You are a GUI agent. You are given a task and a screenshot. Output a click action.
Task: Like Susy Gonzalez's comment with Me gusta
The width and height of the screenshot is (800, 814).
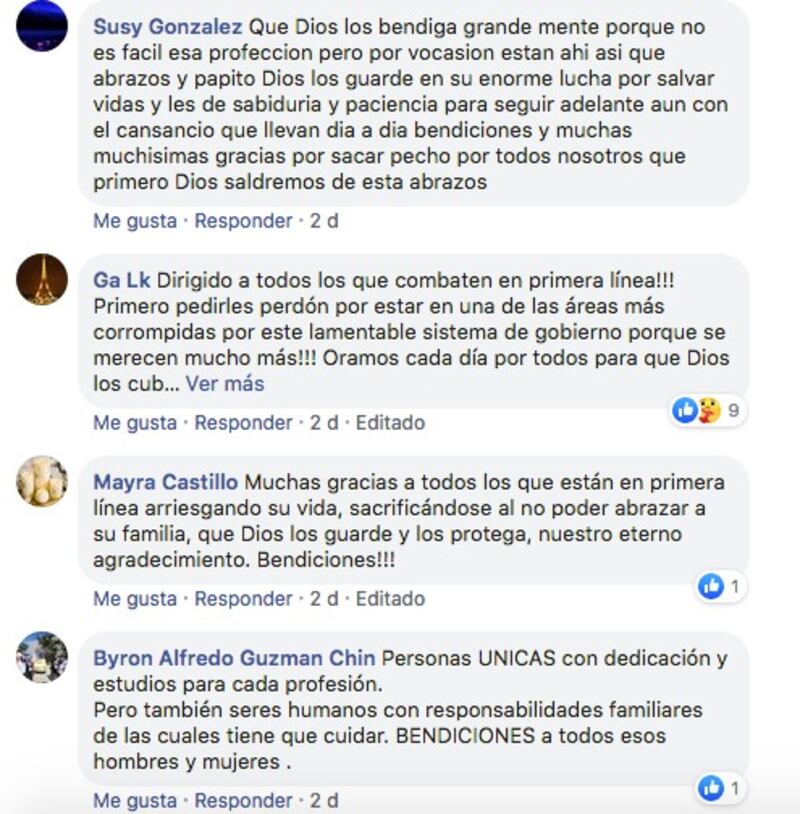pyautogui.click(x=135, y=221)
